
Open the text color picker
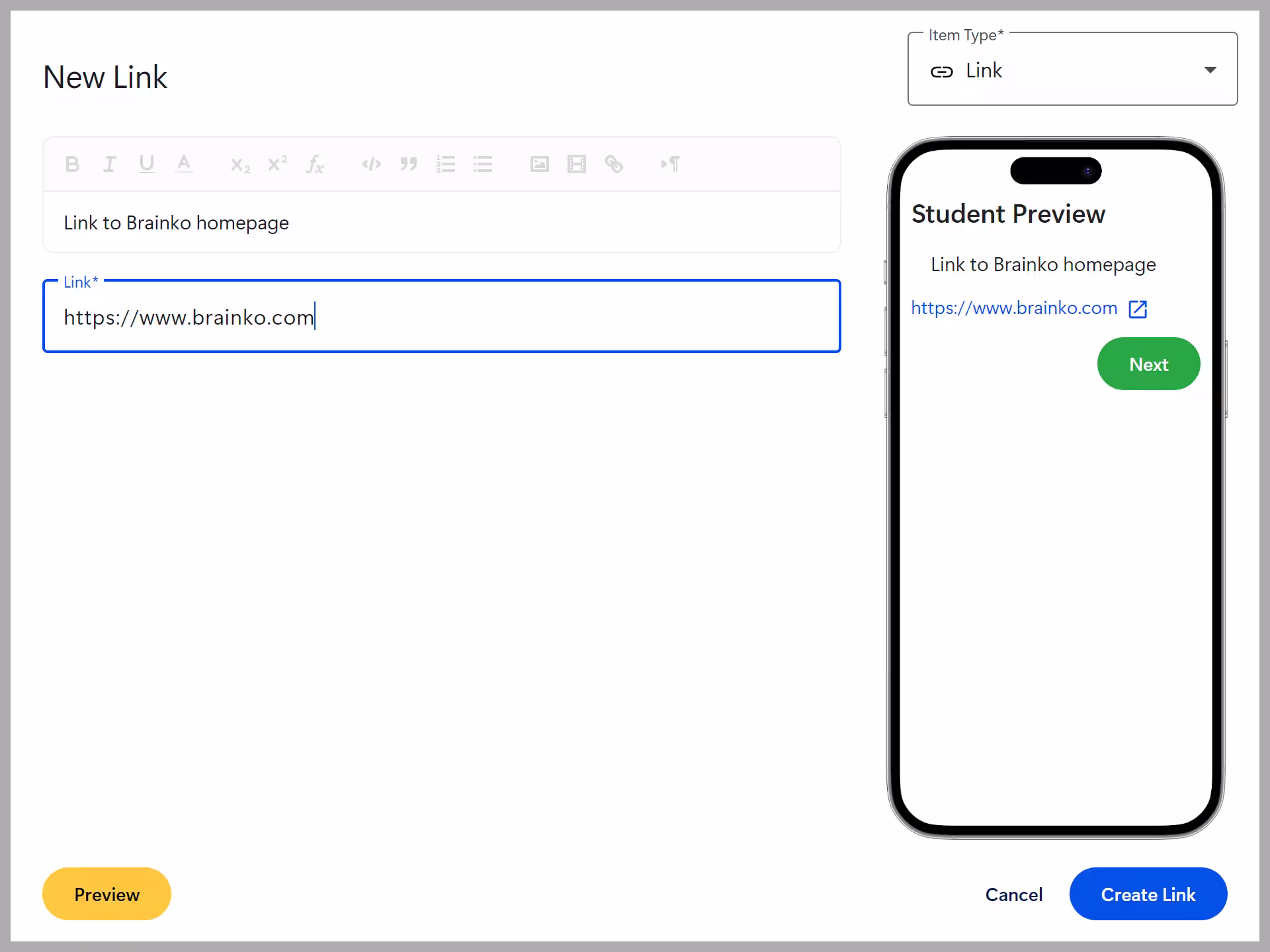(183, 164)
